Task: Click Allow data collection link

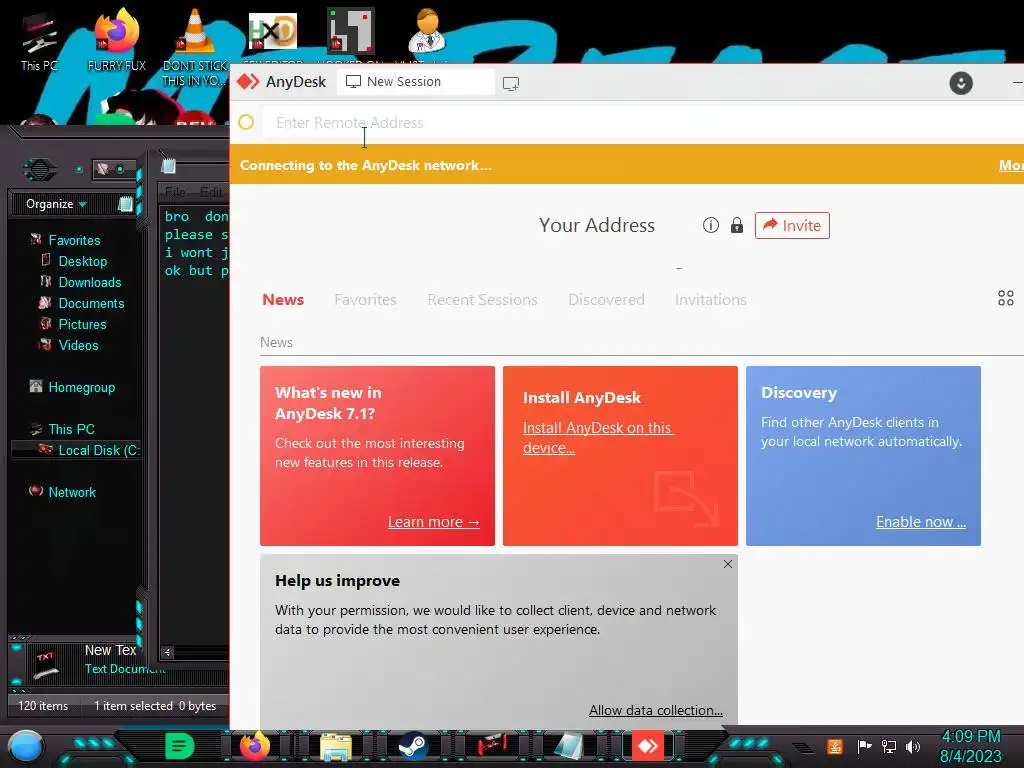Action: (x=656, y=710)
